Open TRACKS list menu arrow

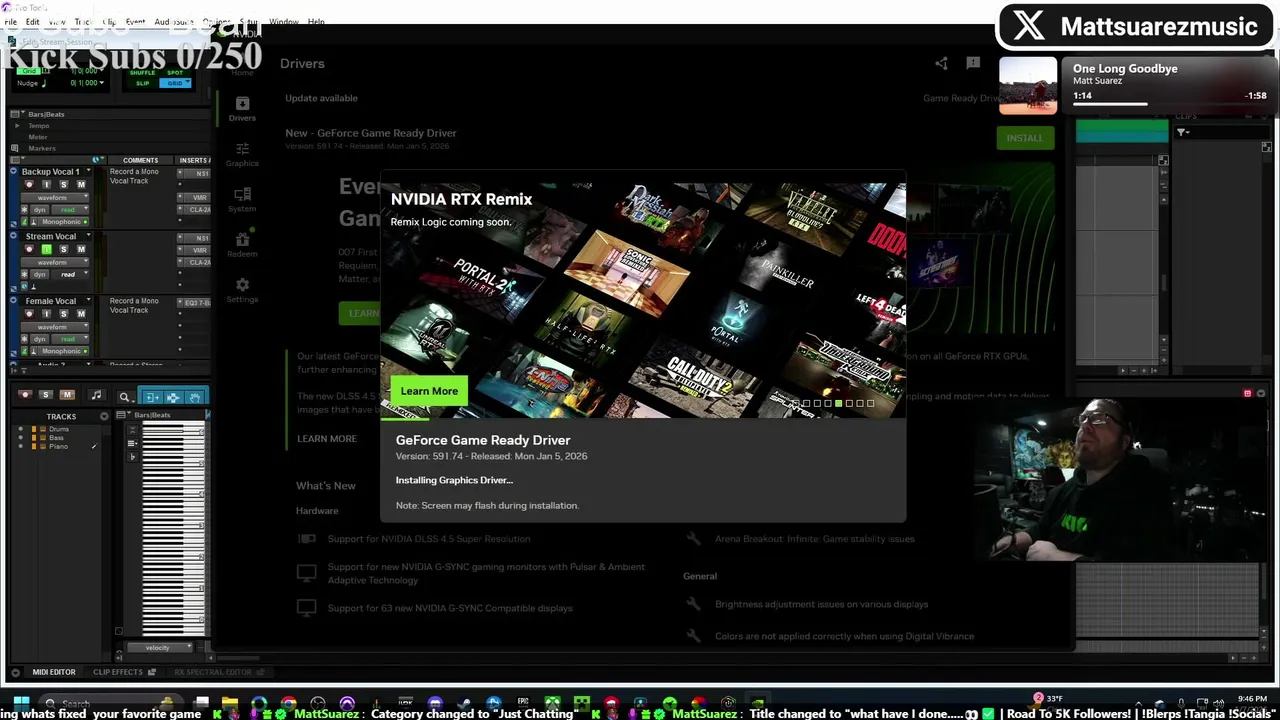[104, 416]
